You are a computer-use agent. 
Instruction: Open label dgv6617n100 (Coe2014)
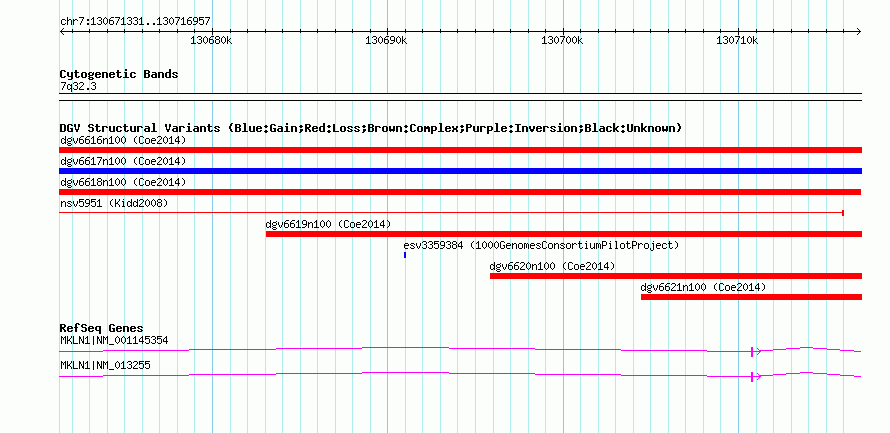[123, 161]
